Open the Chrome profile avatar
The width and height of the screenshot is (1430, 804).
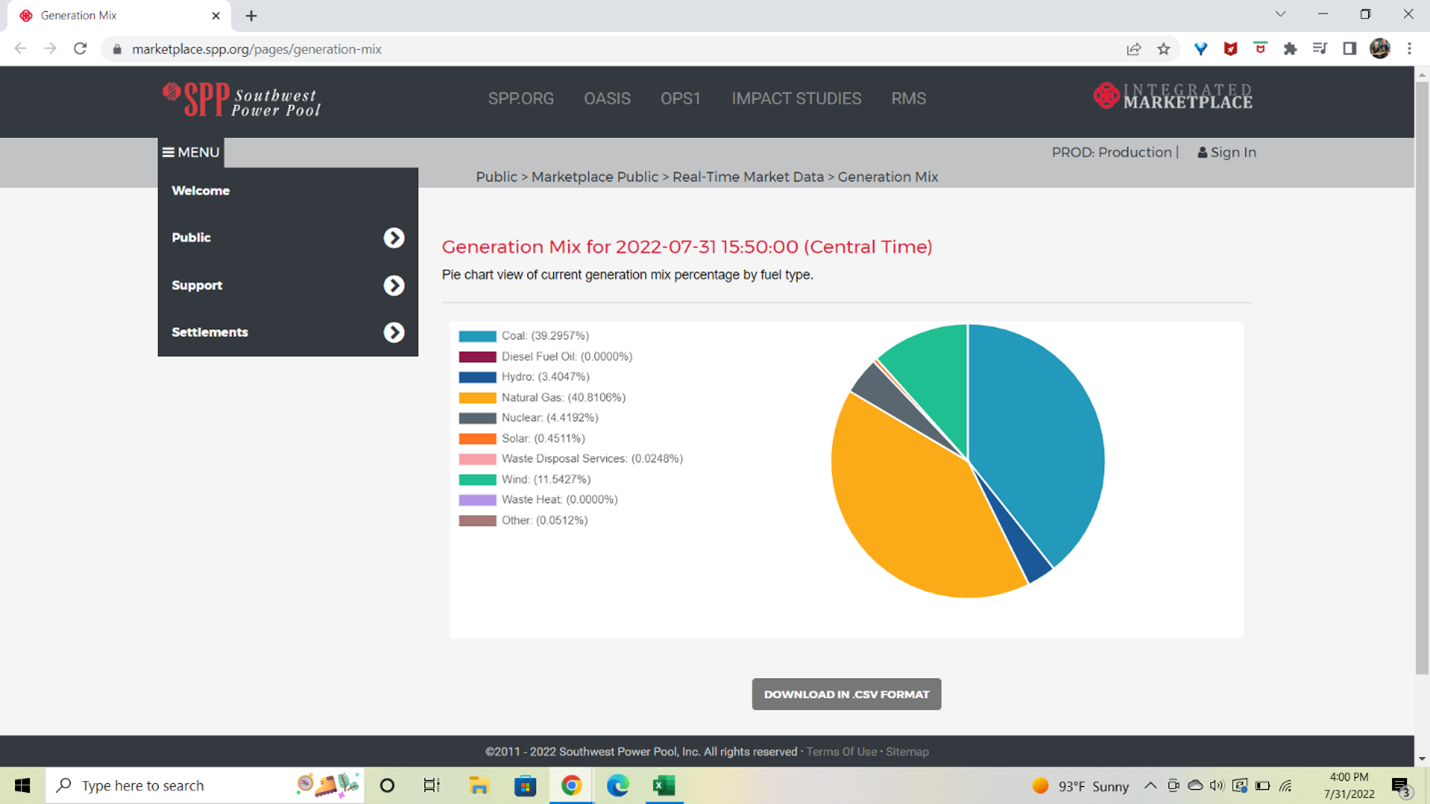pos(1379,49)
